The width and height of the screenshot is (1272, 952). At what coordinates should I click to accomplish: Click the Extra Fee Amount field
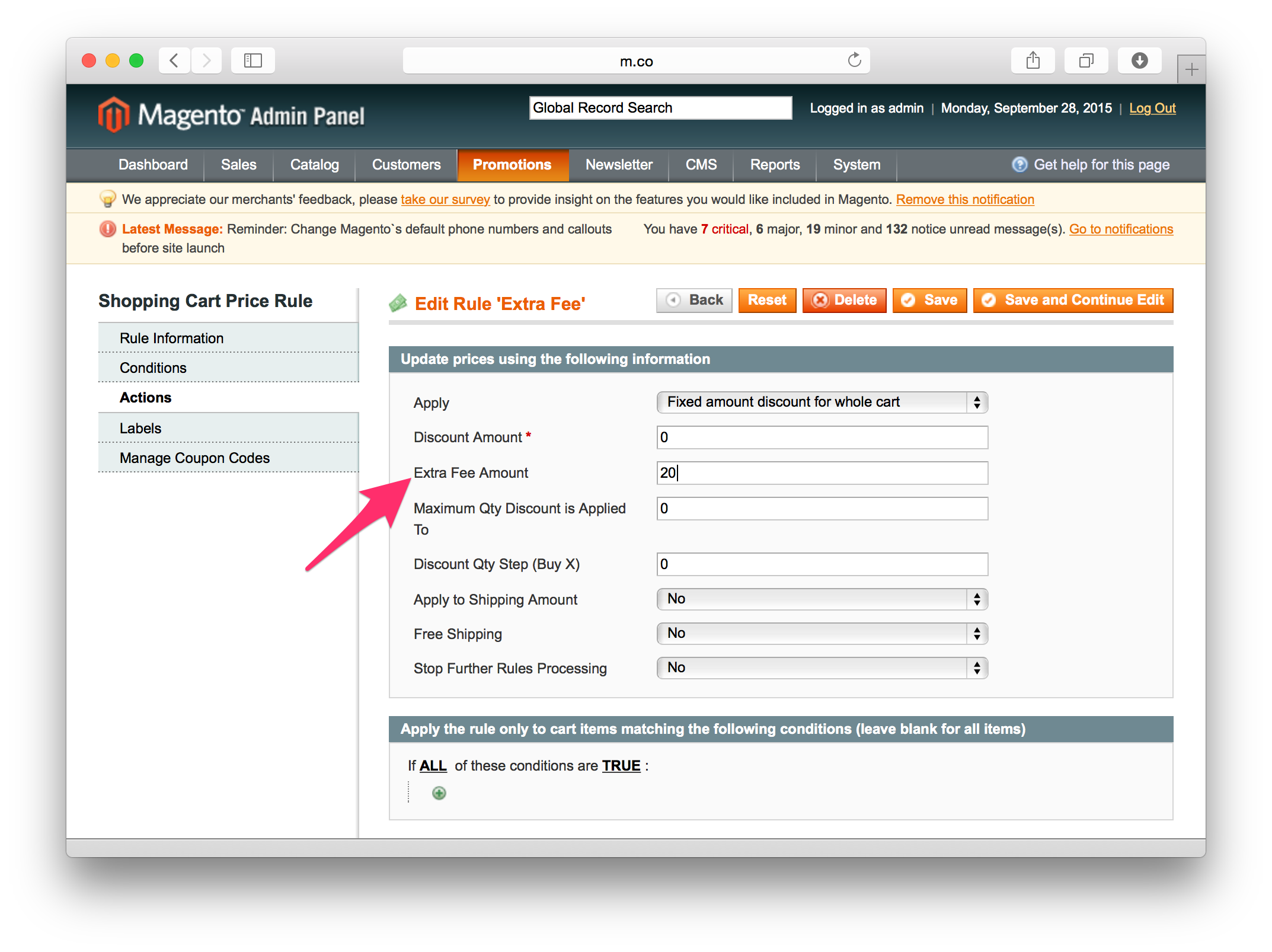point(822,473)
